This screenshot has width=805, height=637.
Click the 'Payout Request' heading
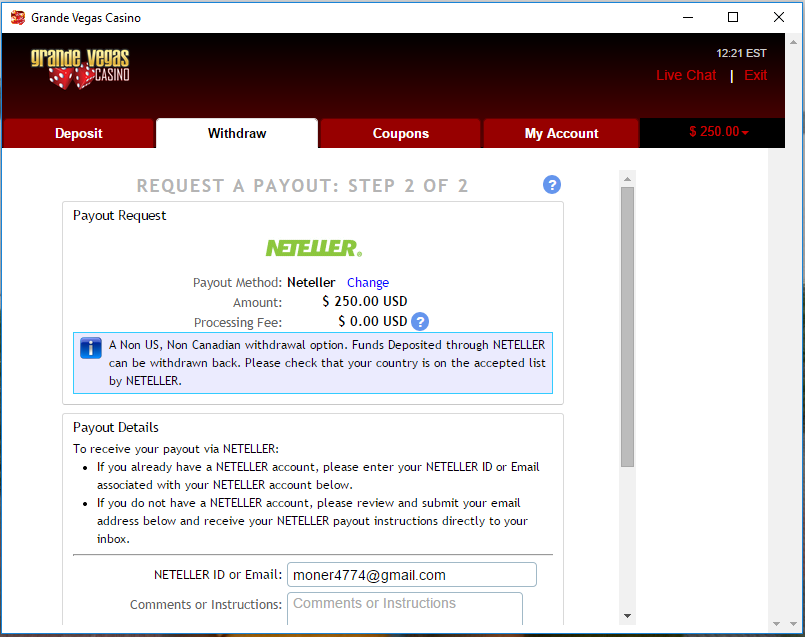(120, 216)
